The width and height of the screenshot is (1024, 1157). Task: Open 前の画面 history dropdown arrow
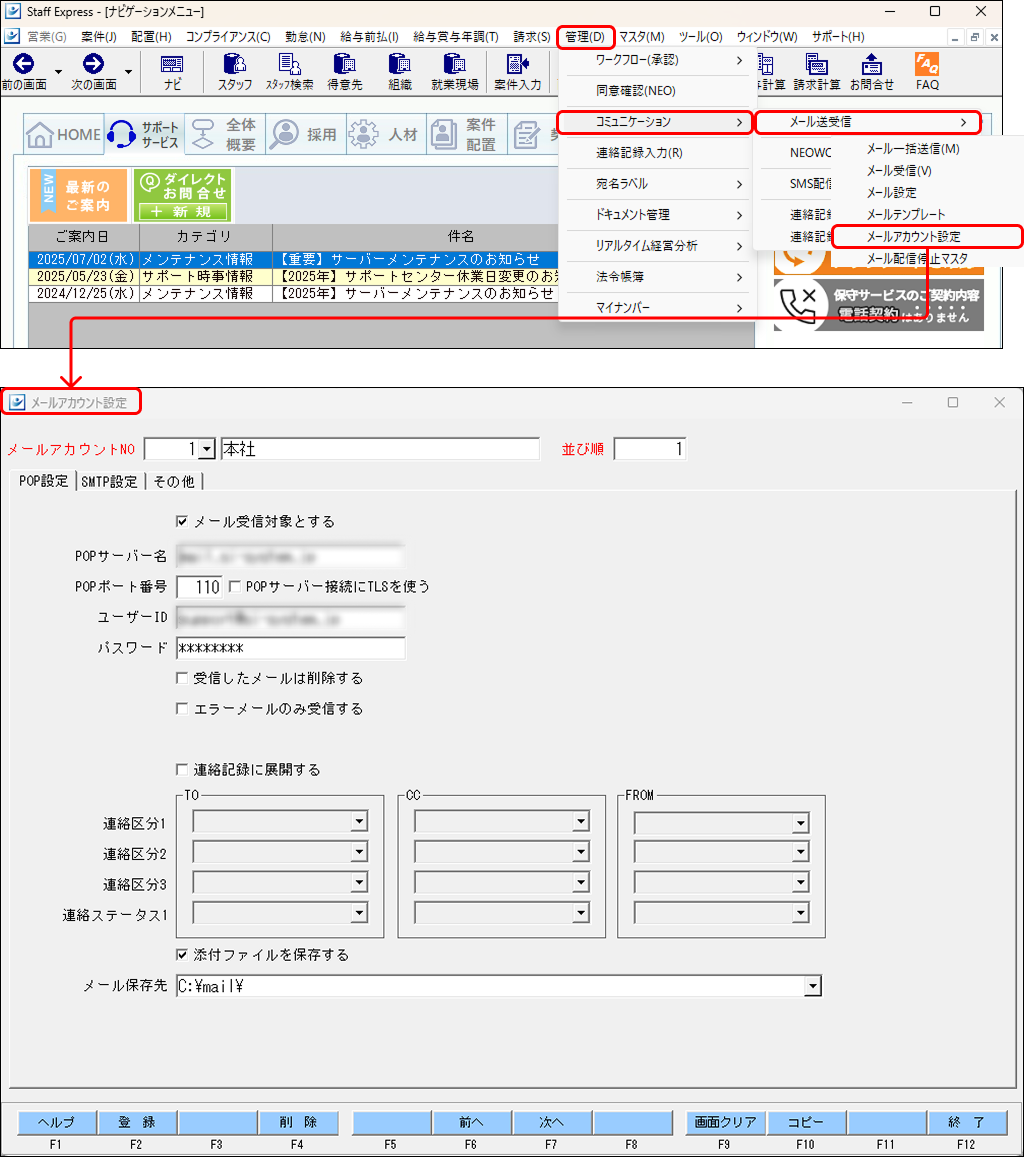click(58, 72)
